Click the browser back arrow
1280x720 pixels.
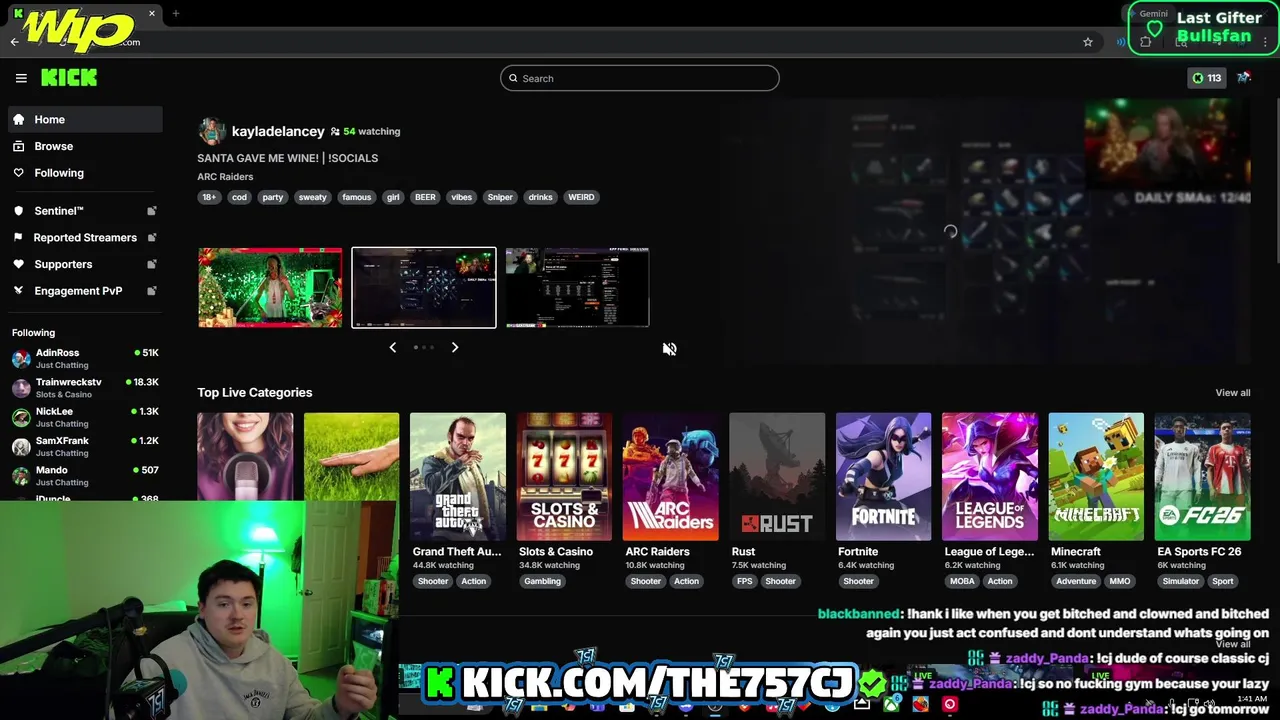coord(14,42)
